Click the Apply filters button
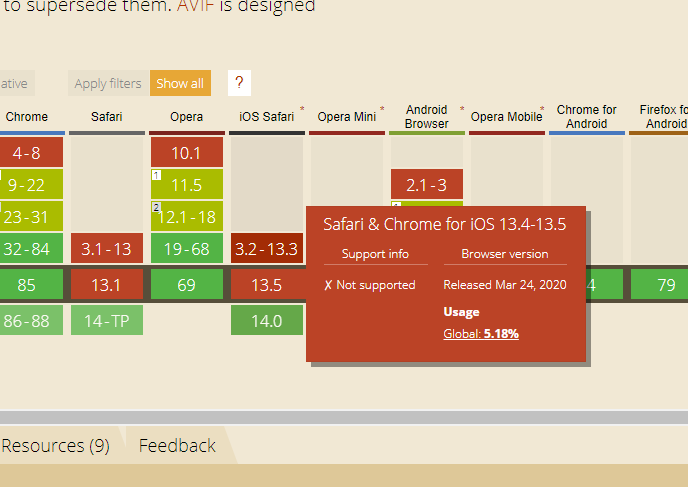688x487 pixels. click(x=108, y=83)
